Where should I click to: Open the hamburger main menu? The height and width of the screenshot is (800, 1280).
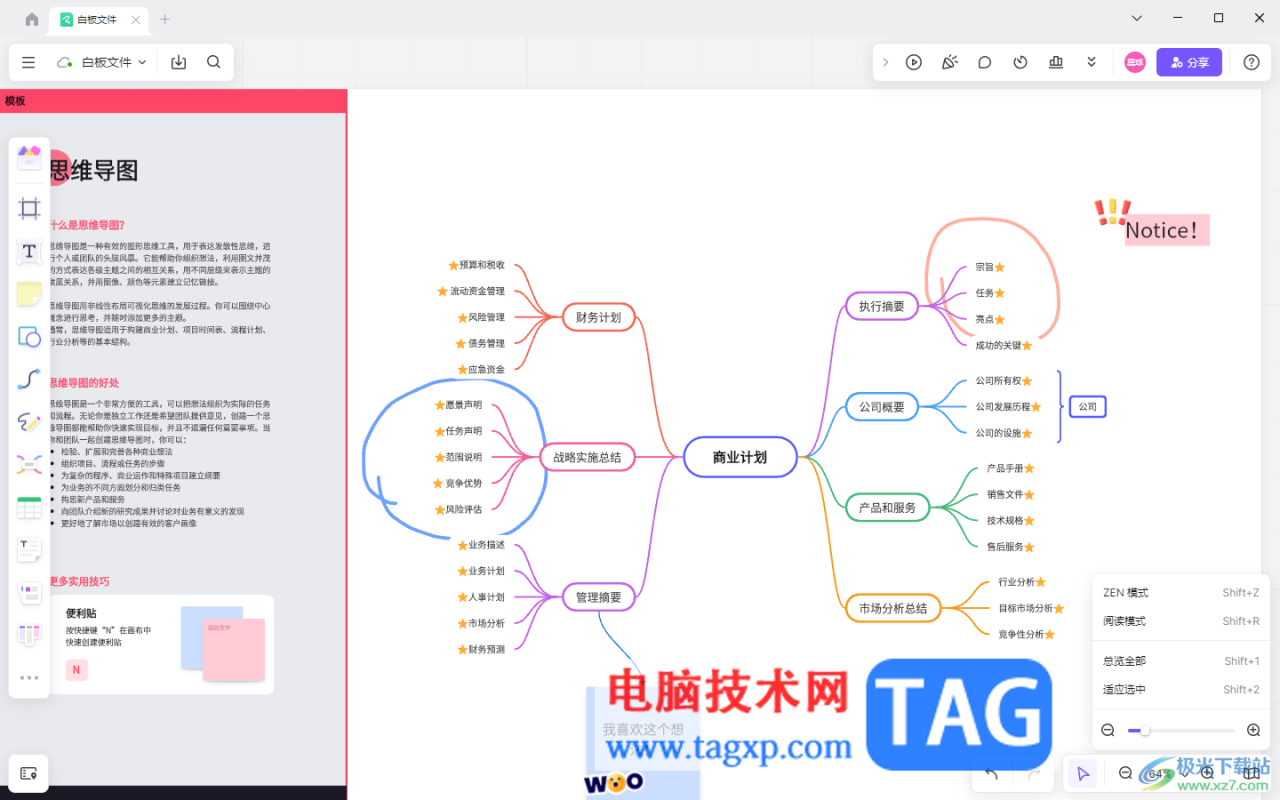(x=28, y=62)
